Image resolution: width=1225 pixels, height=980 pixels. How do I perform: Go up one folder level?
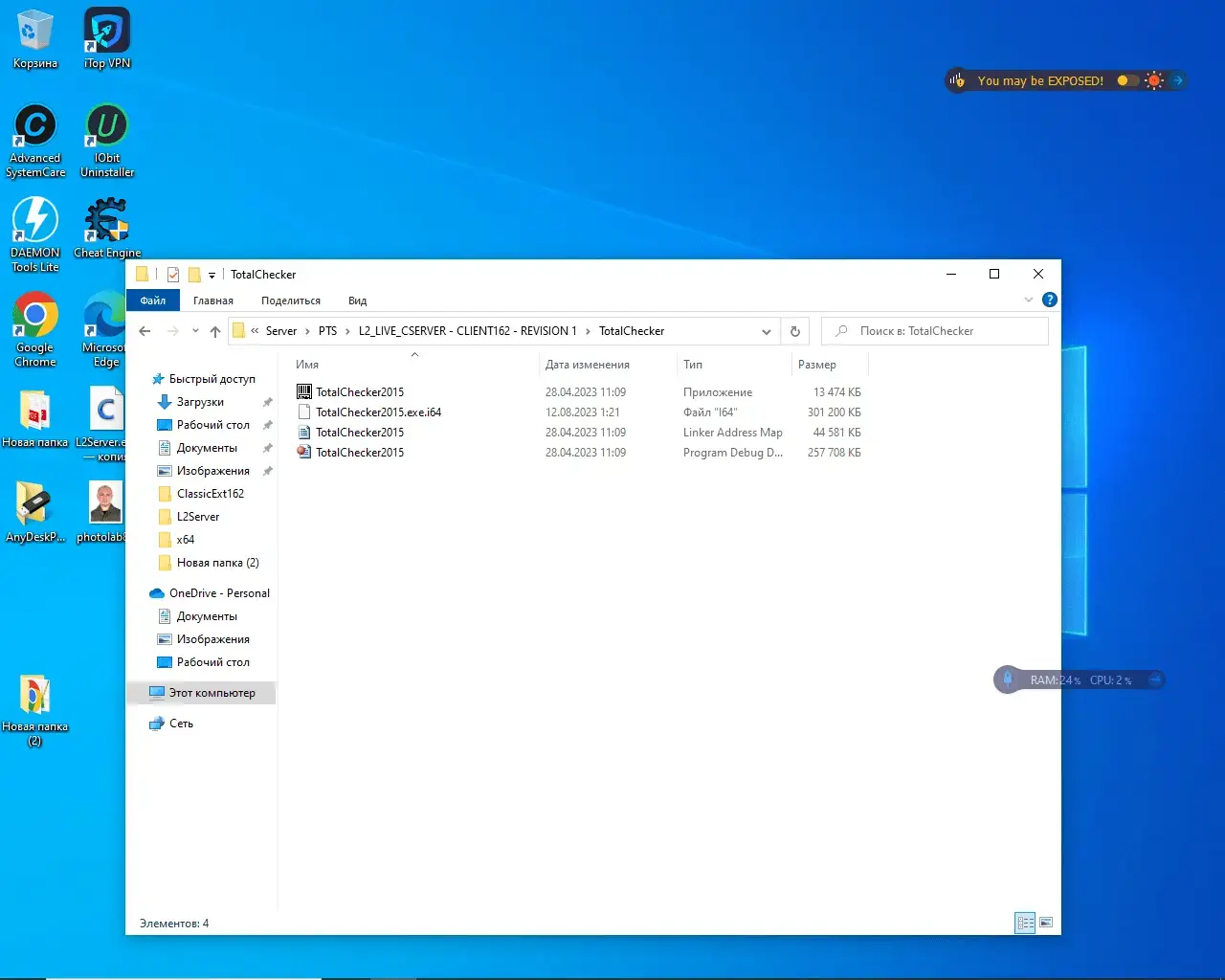tap(215, 331)
